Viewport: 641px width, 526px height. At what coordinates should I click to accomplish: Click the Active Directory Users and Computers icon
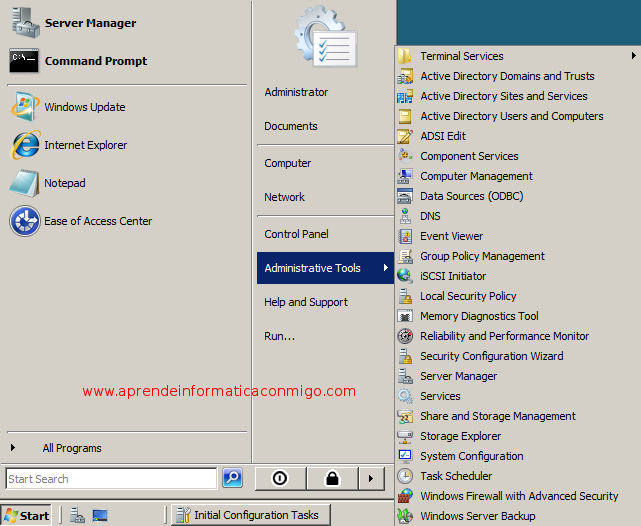click(405, 116)
